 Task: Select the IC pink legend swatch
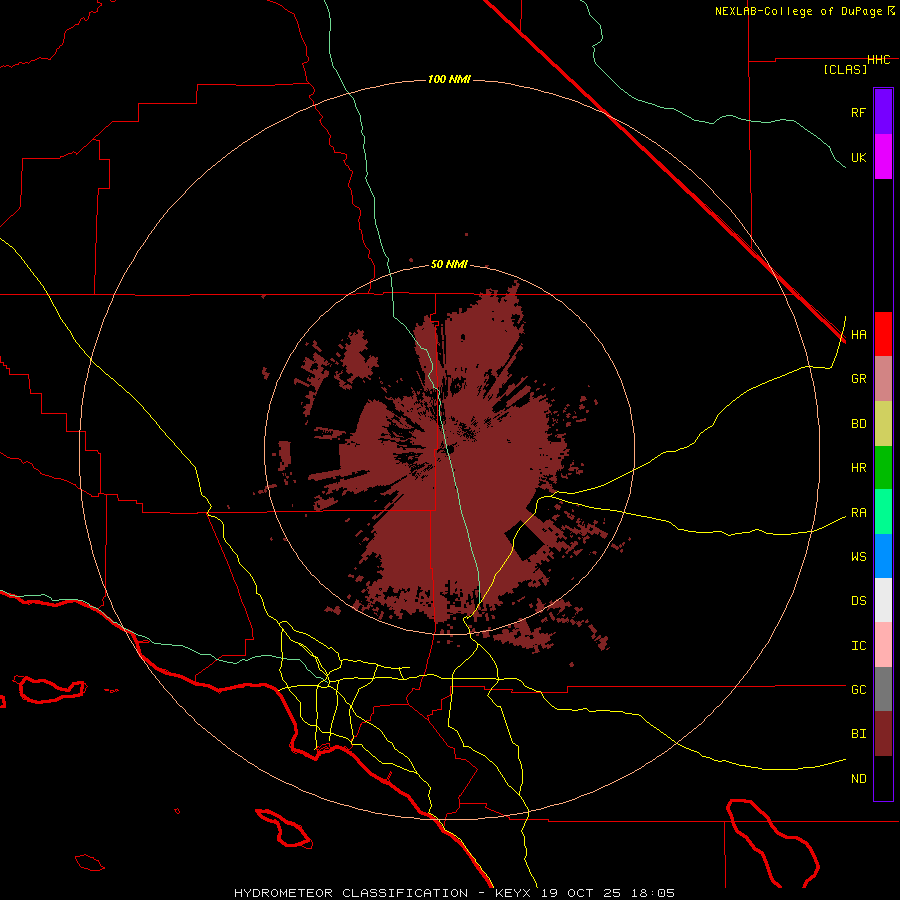click(883, 645)
